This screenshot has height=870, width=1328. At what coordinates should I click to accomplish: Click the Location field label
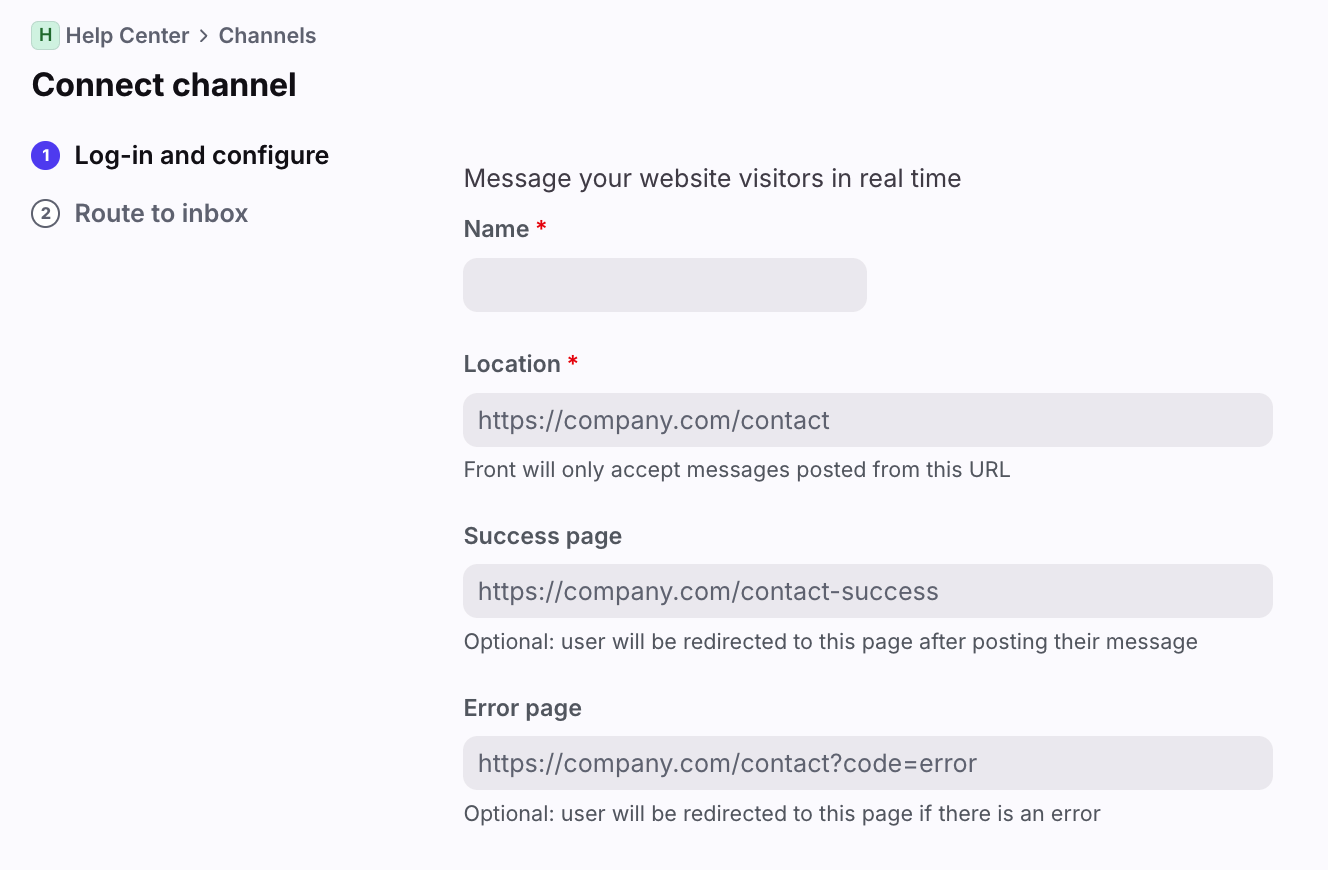coord(512,364)
